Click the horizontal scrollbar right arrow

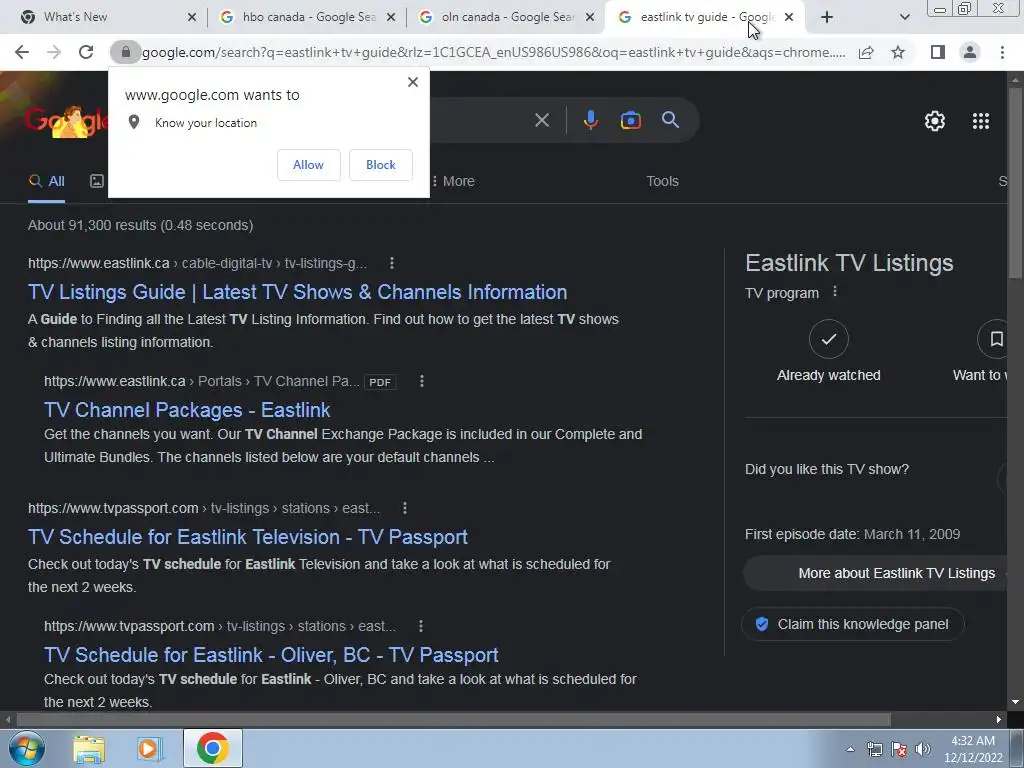pyautogui.click(x=999, y=720)
